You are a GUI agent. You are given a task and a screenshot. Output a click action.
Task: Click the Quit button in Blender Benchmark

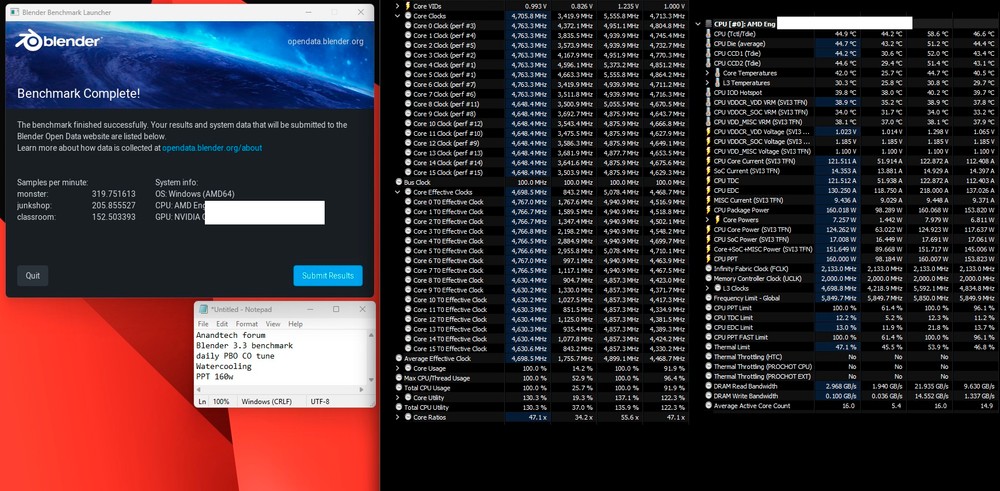pos(33,275)
